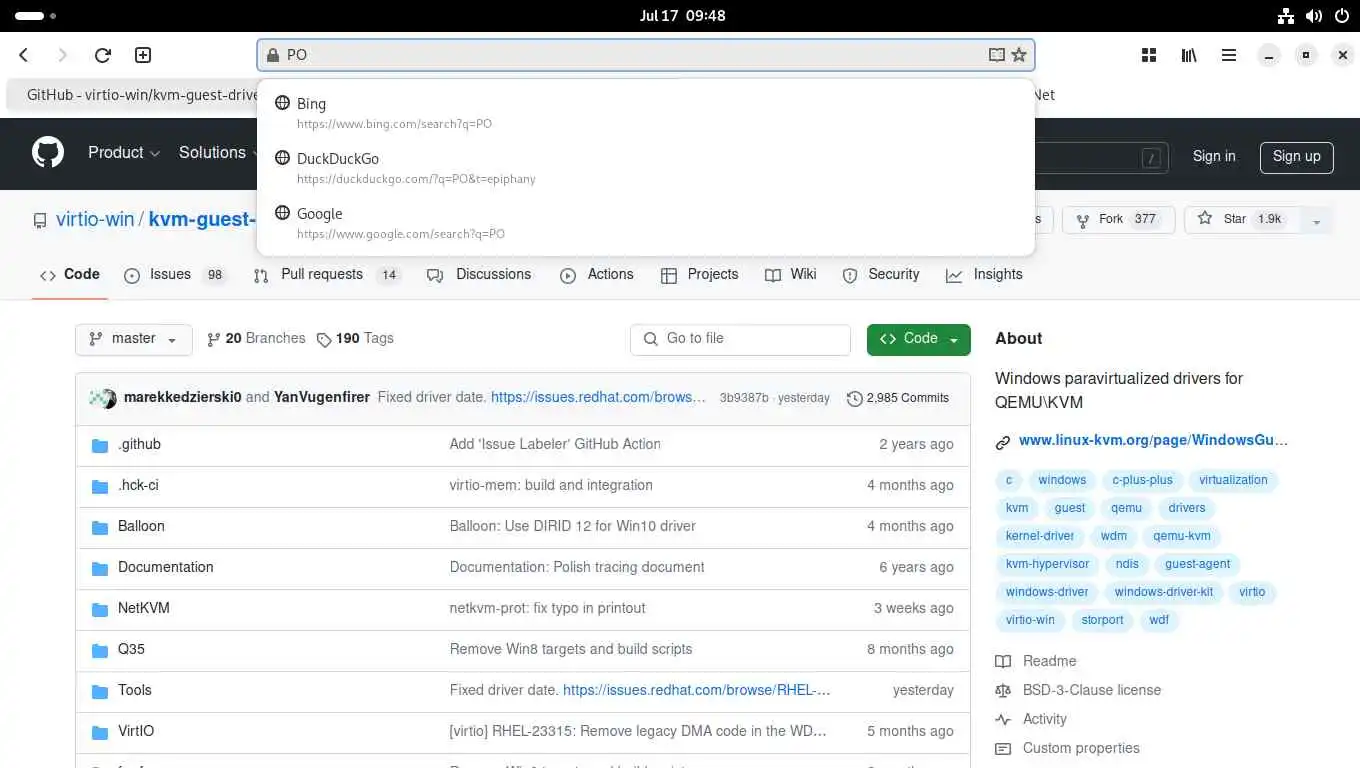Image resolution: width=1360 pixels, height=768 pixels.
Task: Open the bookmarks library icon
Action: tap(1189, 55)
